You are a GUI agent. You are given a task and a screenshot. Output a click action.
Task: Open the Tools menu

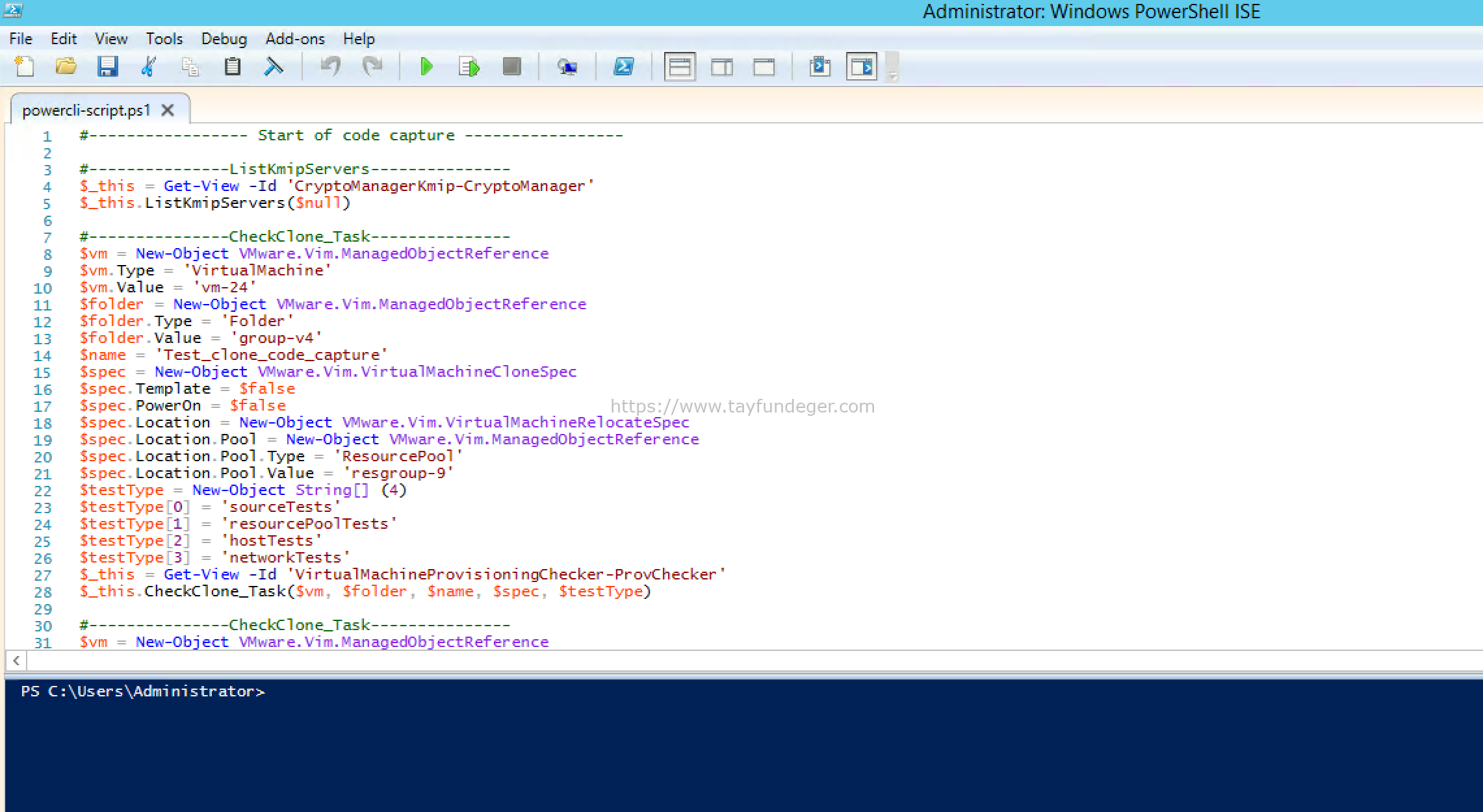pyautogui.click(x=164, y=39)
